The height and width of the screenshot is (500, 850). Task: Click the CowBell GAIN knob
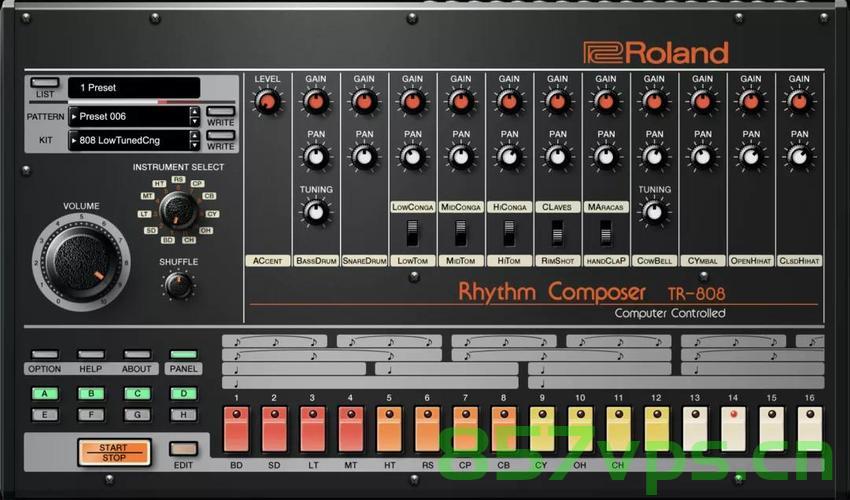tap(654, 101)
